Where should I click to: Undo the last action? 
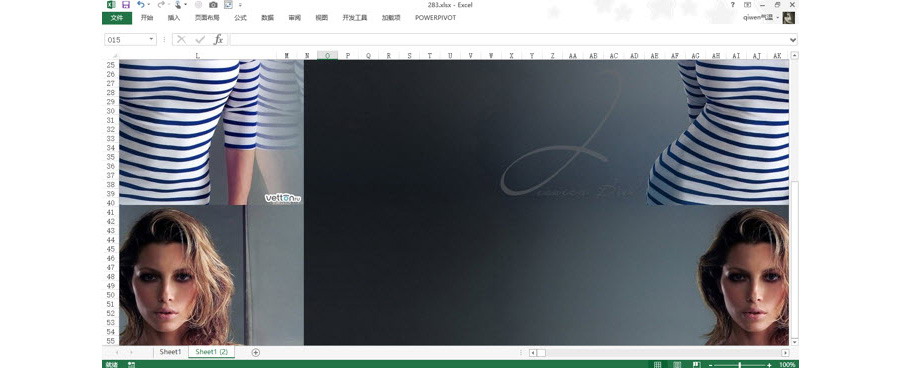(141, 5)
